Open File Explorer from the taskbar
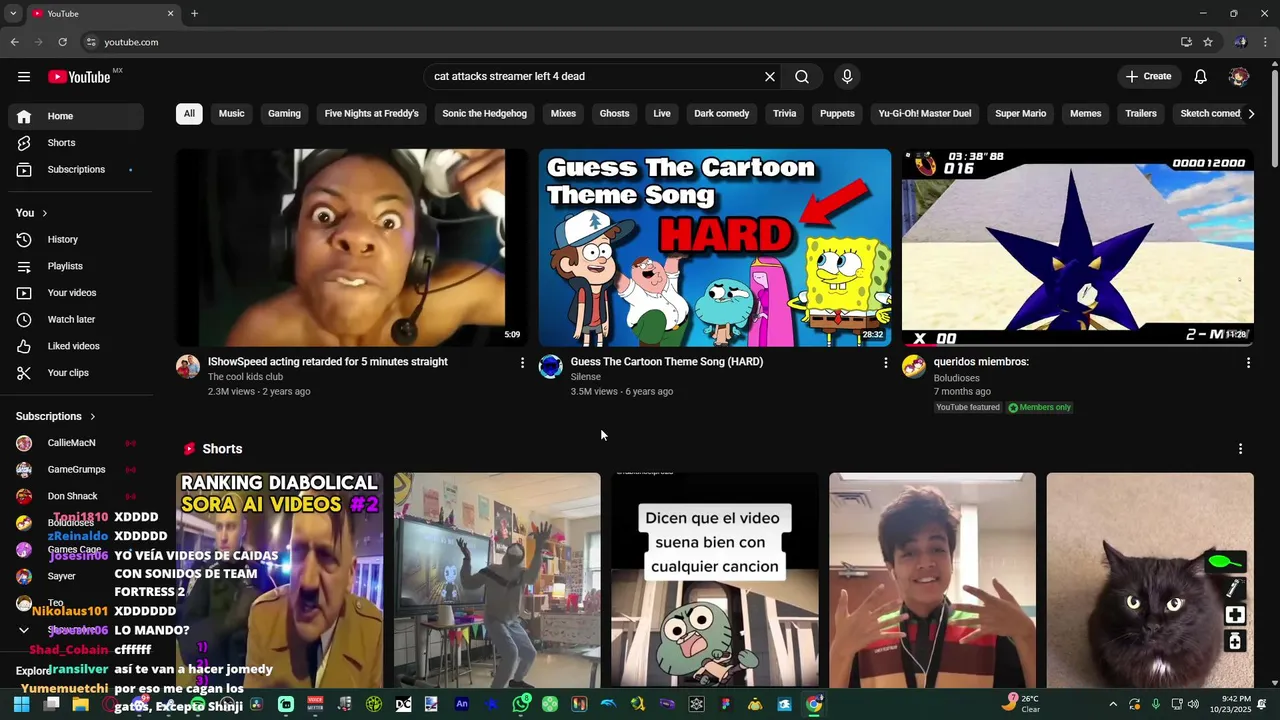The width and height of the screenshot is (1280, 720). tap(80, 704)
